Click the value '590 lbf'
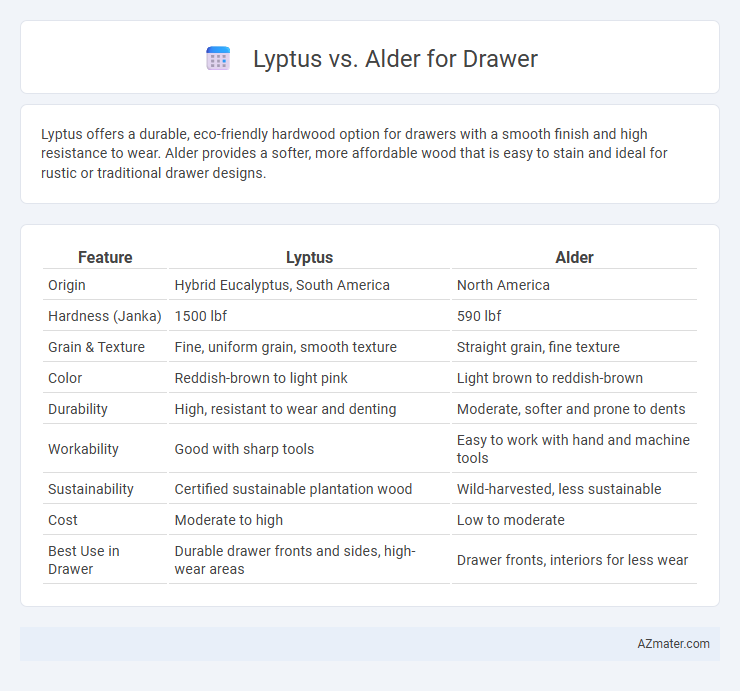The width and height of the screenshot is (740, 691). (479, 316)
